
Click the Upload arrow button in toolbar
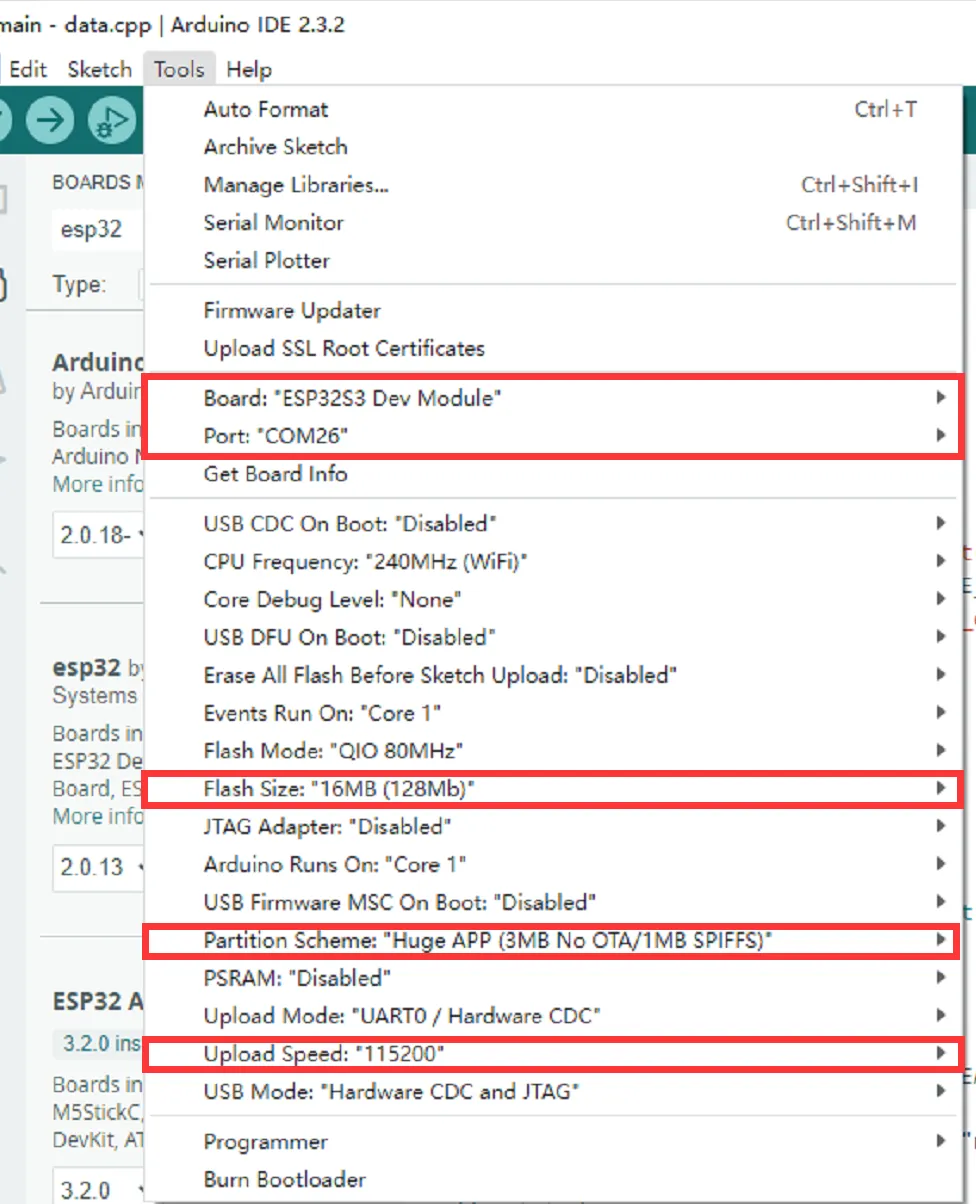click(49, 120)
